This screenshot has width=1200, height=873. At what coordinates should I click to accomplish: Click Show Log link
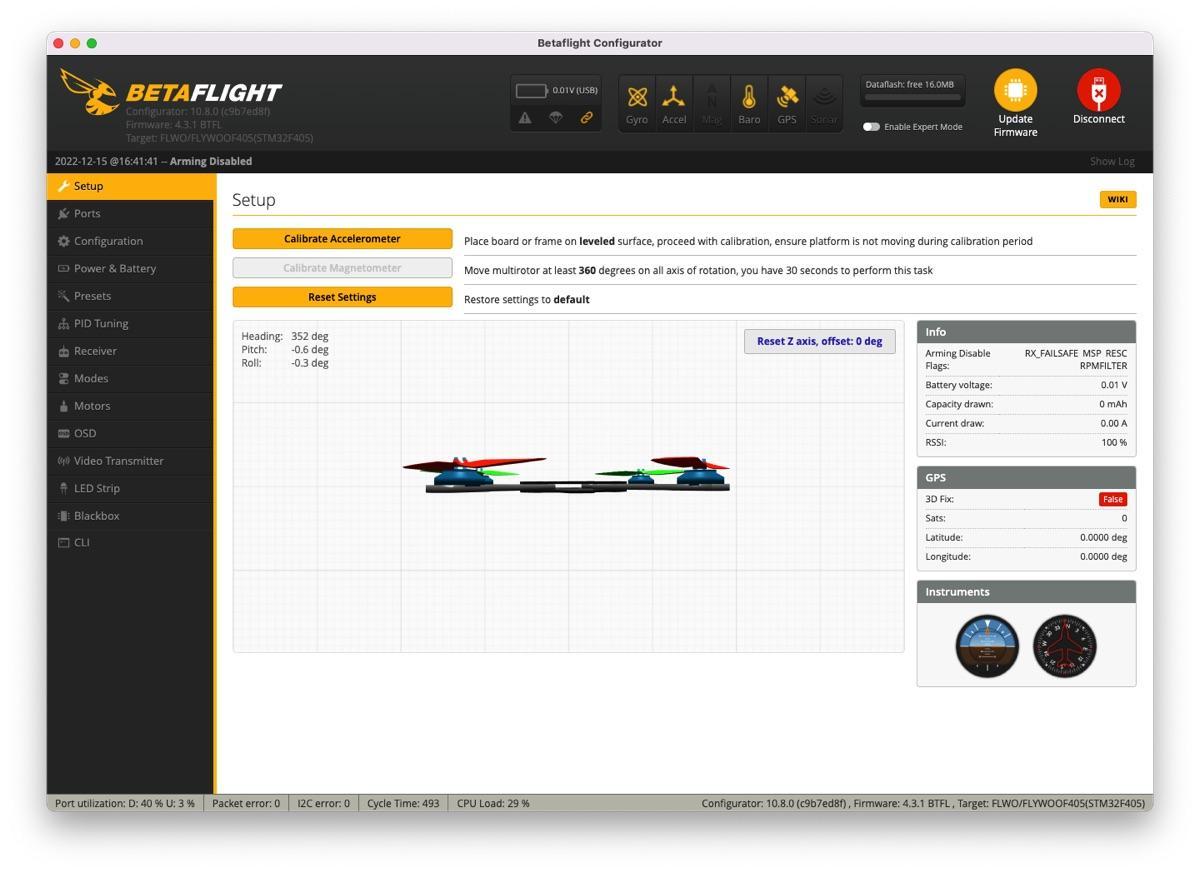point(1112,162)
